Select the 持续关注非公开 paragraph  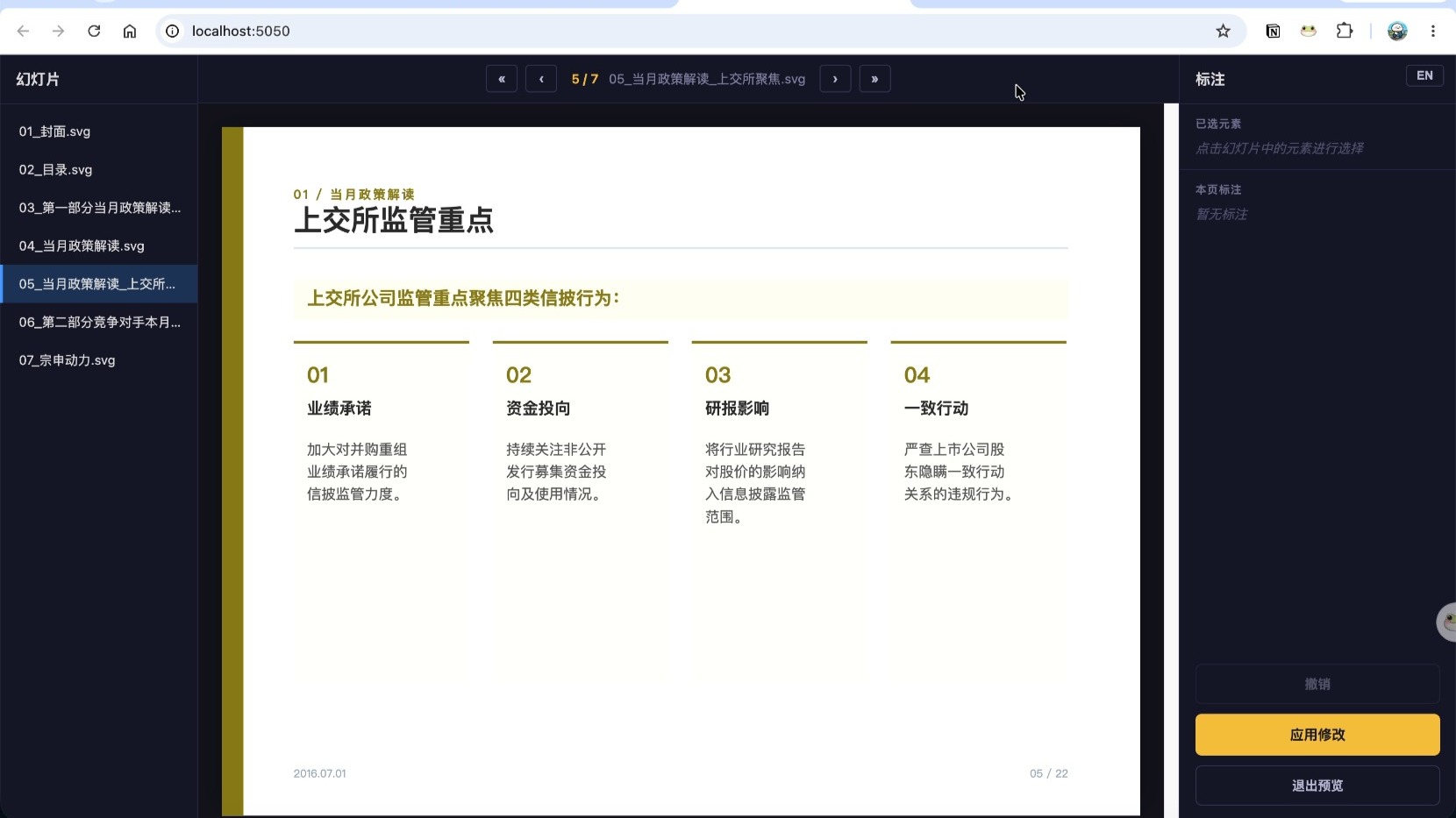(x=556, y=472)
